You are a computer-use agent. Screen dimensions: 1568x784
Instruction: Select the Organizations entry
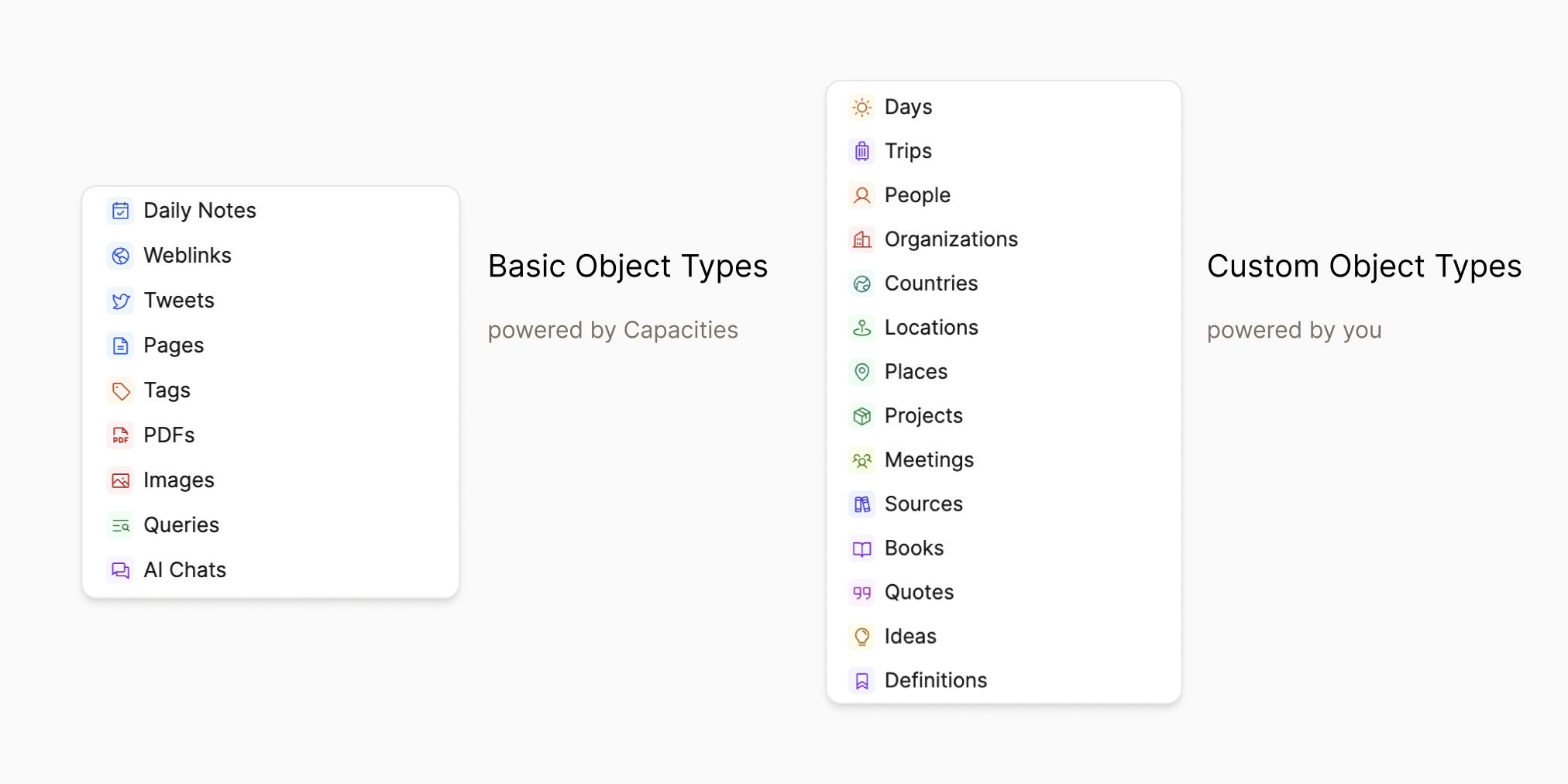951,239
